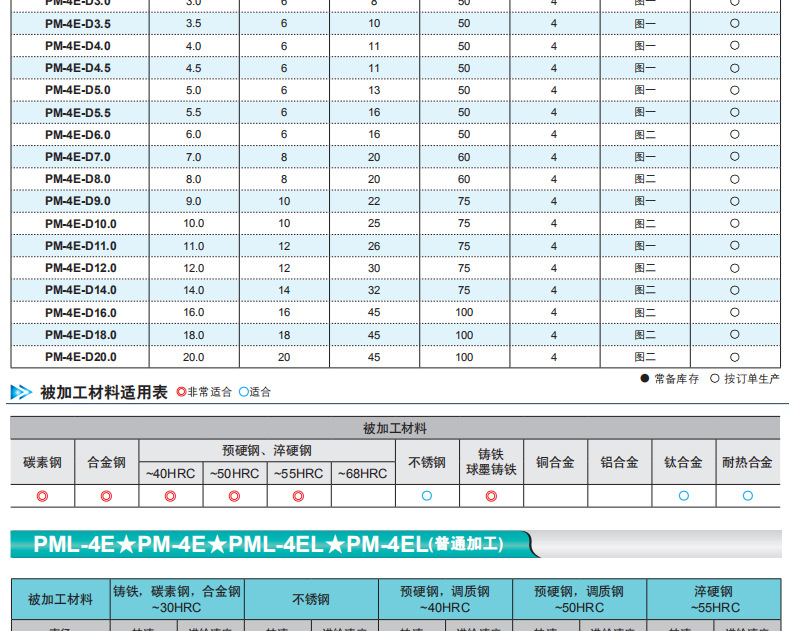Image resolution: width=790 pixels, height=631 pixels.
Task: Select the PM-4E-D18.0 model name
Action: (x=81, y=335)
